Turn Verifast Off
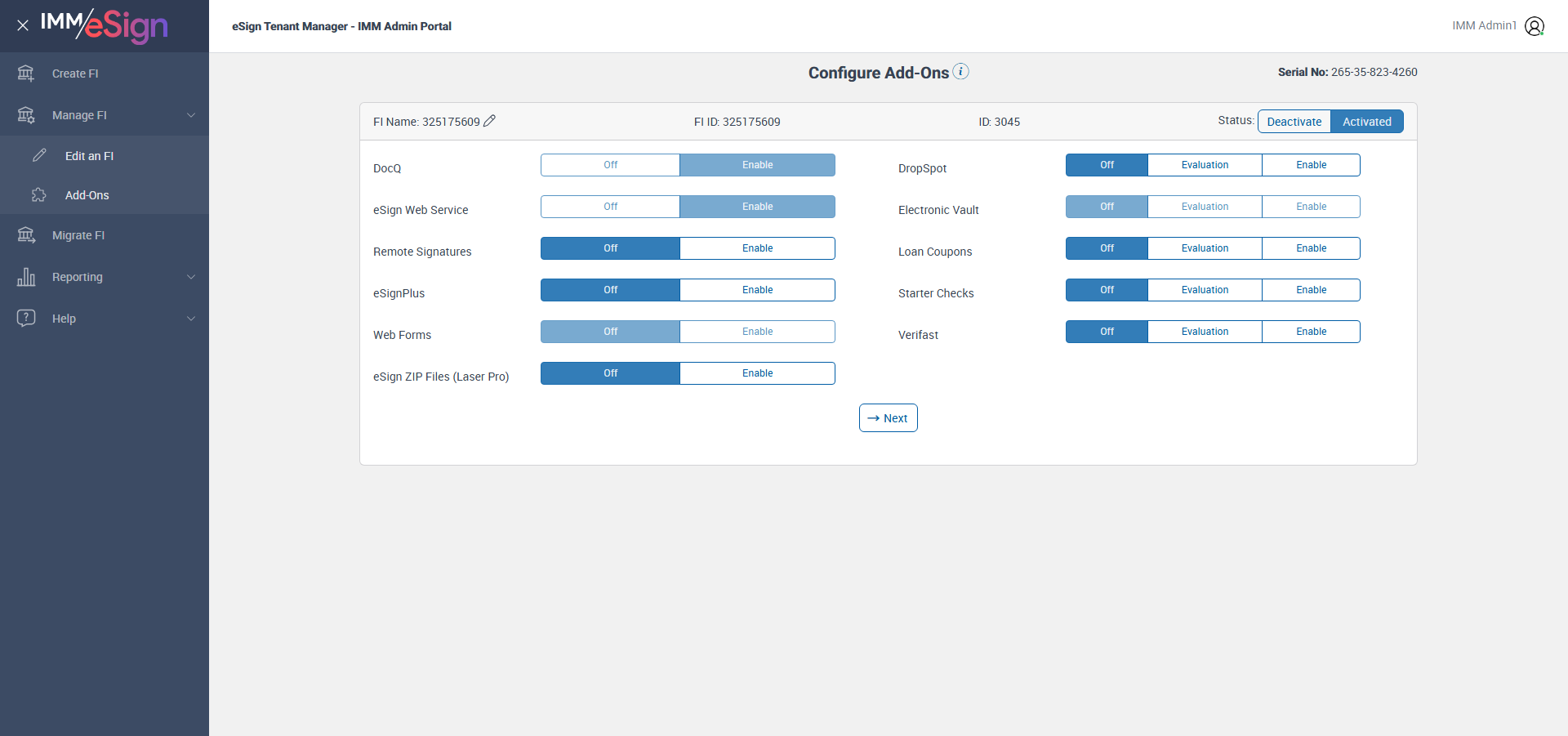The width and height of the screenshot is (1568, 736). [x=1107, y=332]
